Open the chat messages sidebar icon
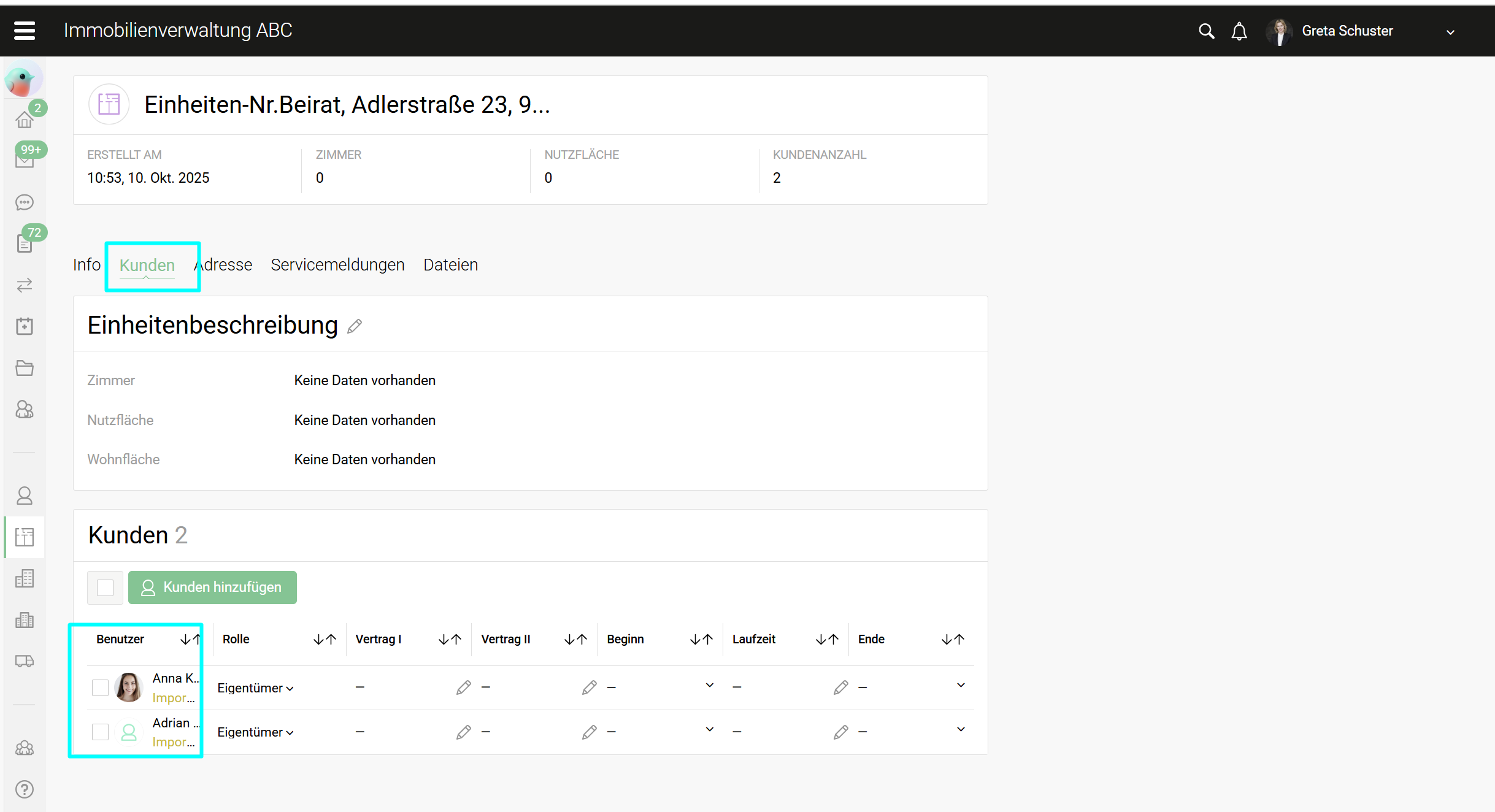 25,202
